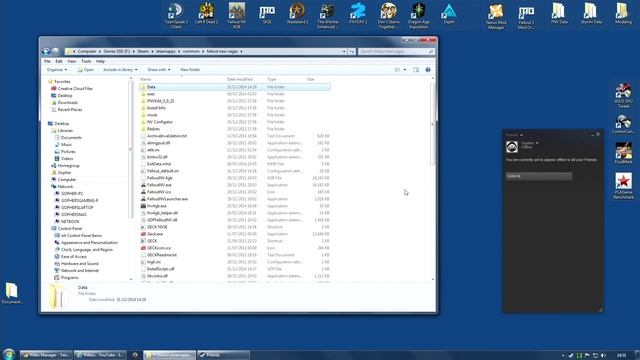
Task: Select the Wasteland 2 desktop icon
Action: coord(297,14)
